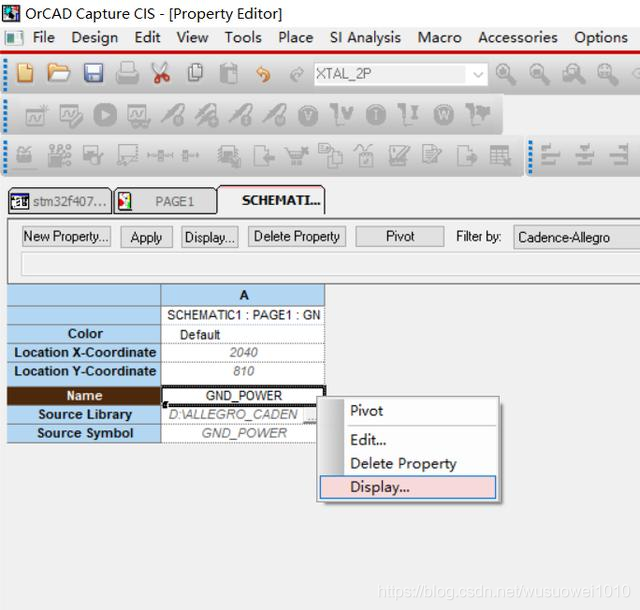Switch to the PAGE1 tab
The height and width of the screenshot is (610, 640).
[x=165, y=201]
